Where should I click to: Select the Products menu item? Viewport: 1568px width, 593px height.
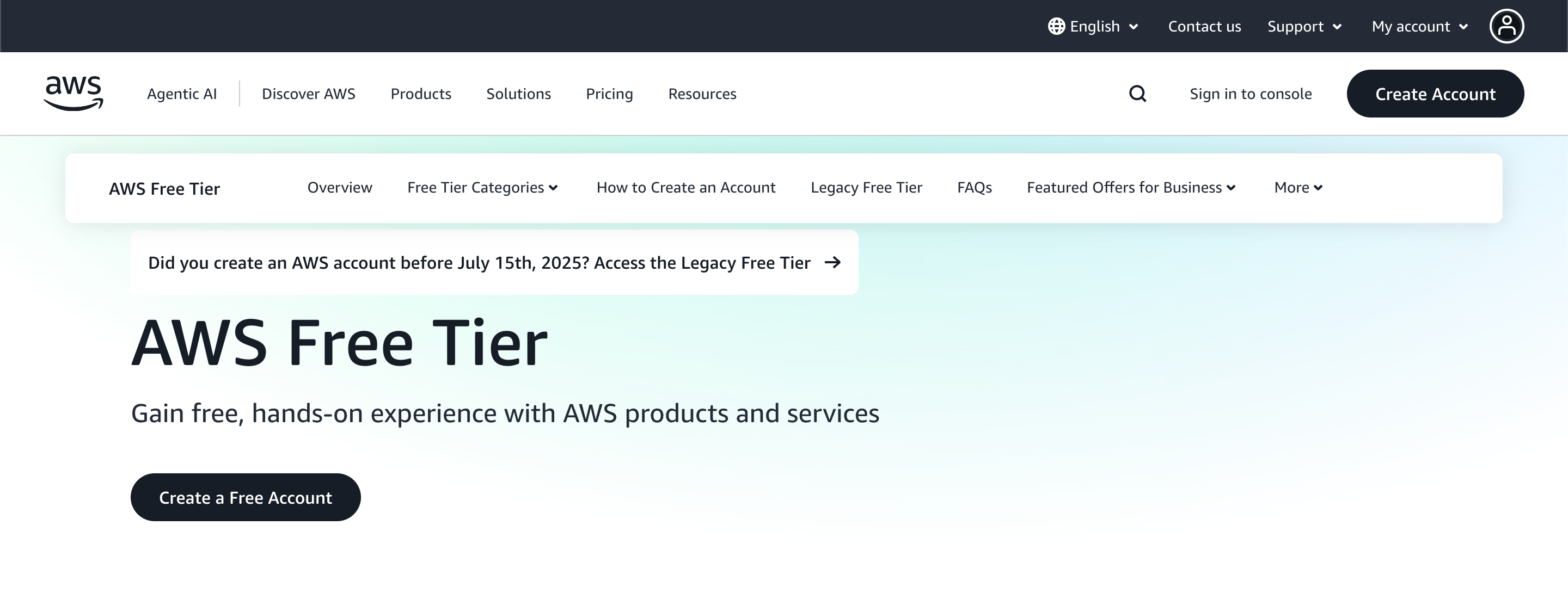click(421, 94)
